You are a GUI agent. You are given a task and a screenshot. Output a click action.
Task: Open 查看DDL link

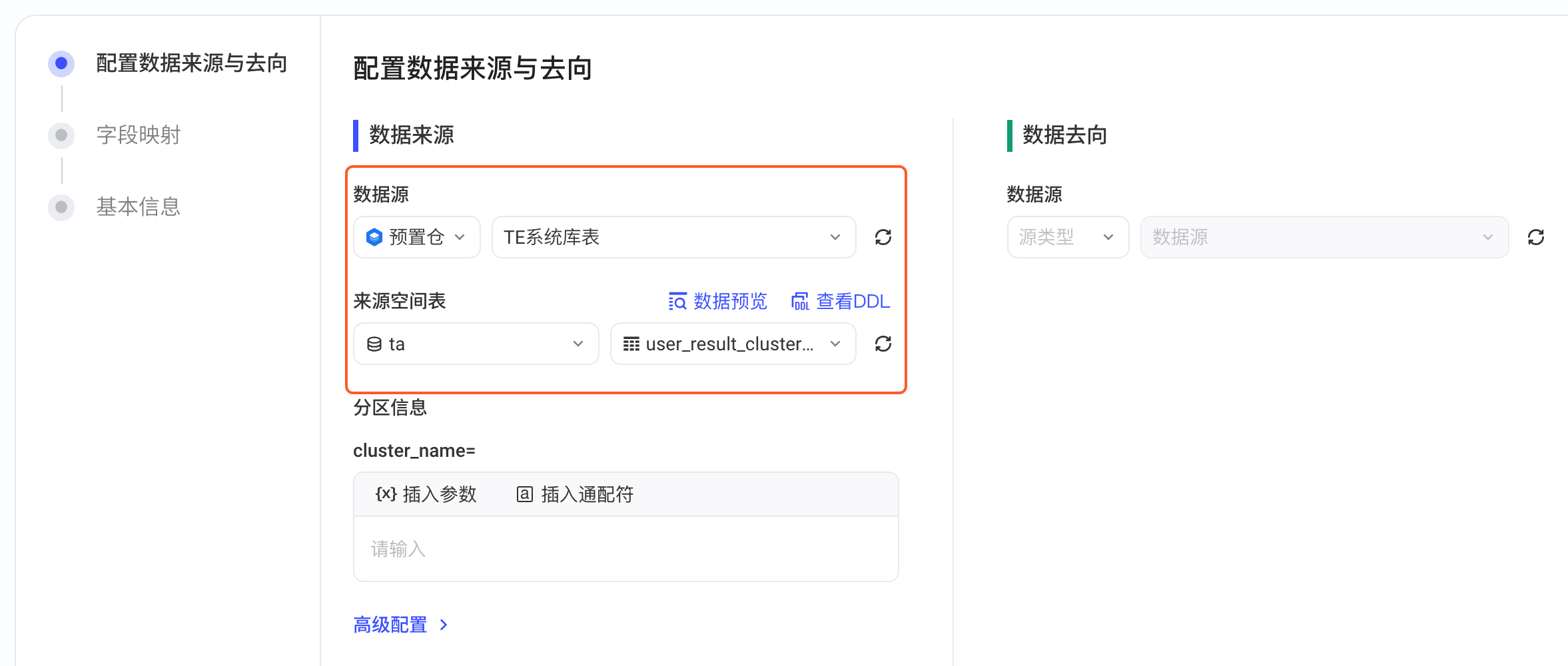tap(841, 302)
